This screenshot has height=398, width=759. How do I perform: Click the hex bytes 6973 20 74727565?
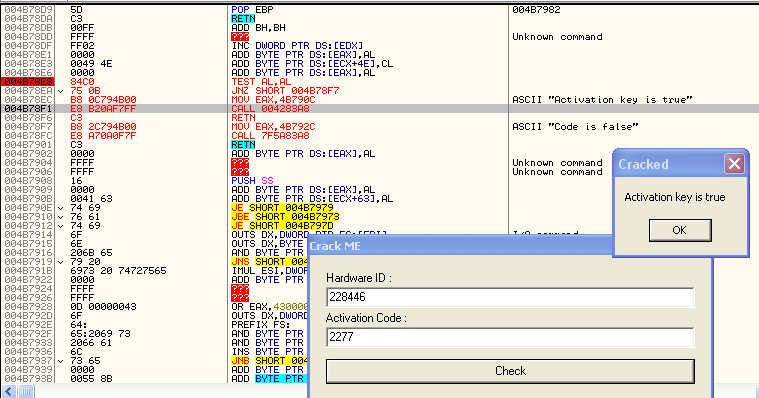click(118, 271)
